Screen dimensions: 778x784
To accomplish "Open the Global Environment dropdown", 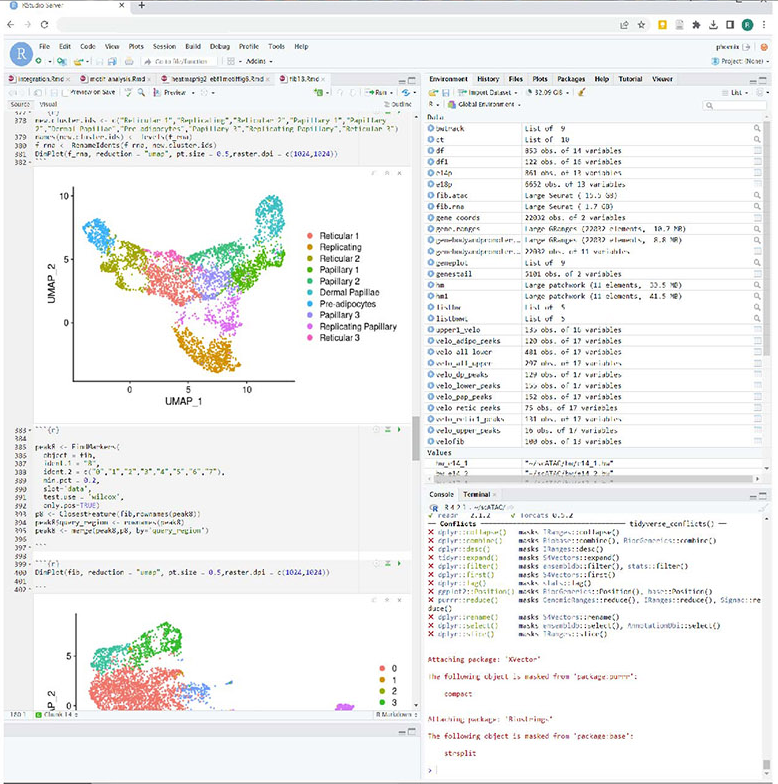I will click(x=484, y=104).
